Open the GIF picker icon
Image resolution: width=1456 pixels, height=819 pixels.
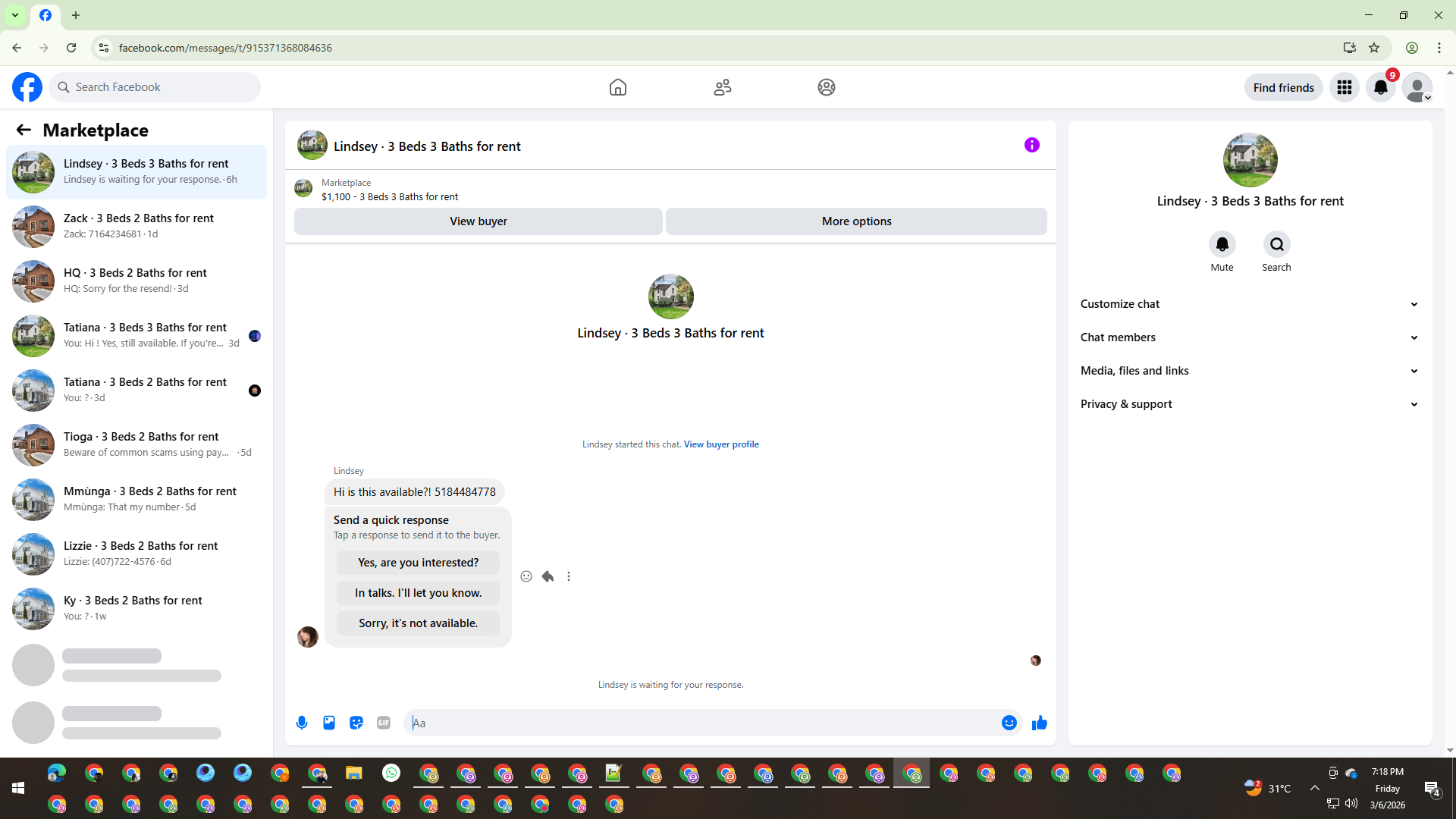pyautogui.click(x=384, y=723)
